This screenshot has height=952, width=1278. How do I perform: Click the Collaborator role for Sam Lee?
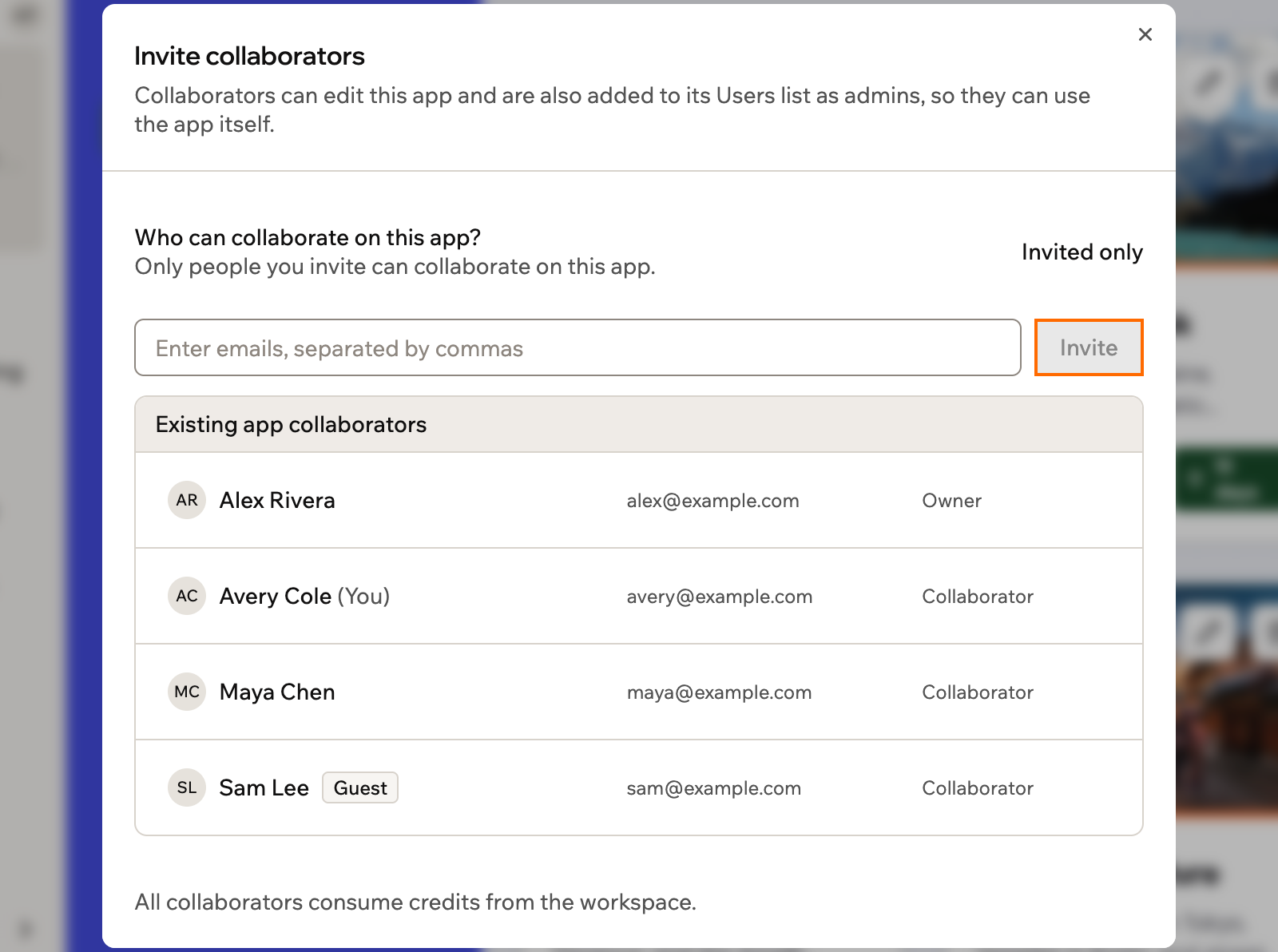[978, 788]
